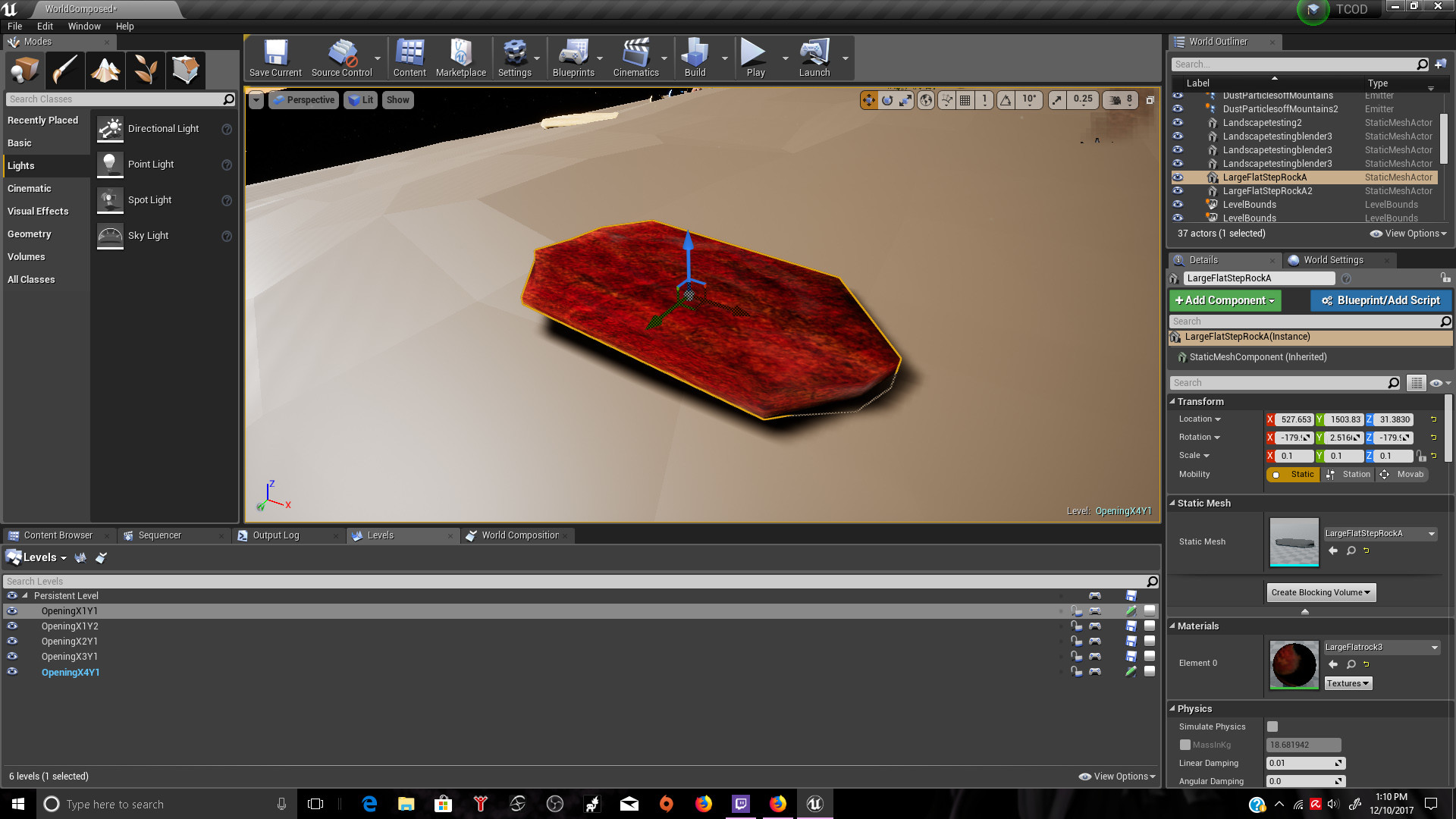Click the Add Component button
1456x819 pixels.
pos(1224,300)
